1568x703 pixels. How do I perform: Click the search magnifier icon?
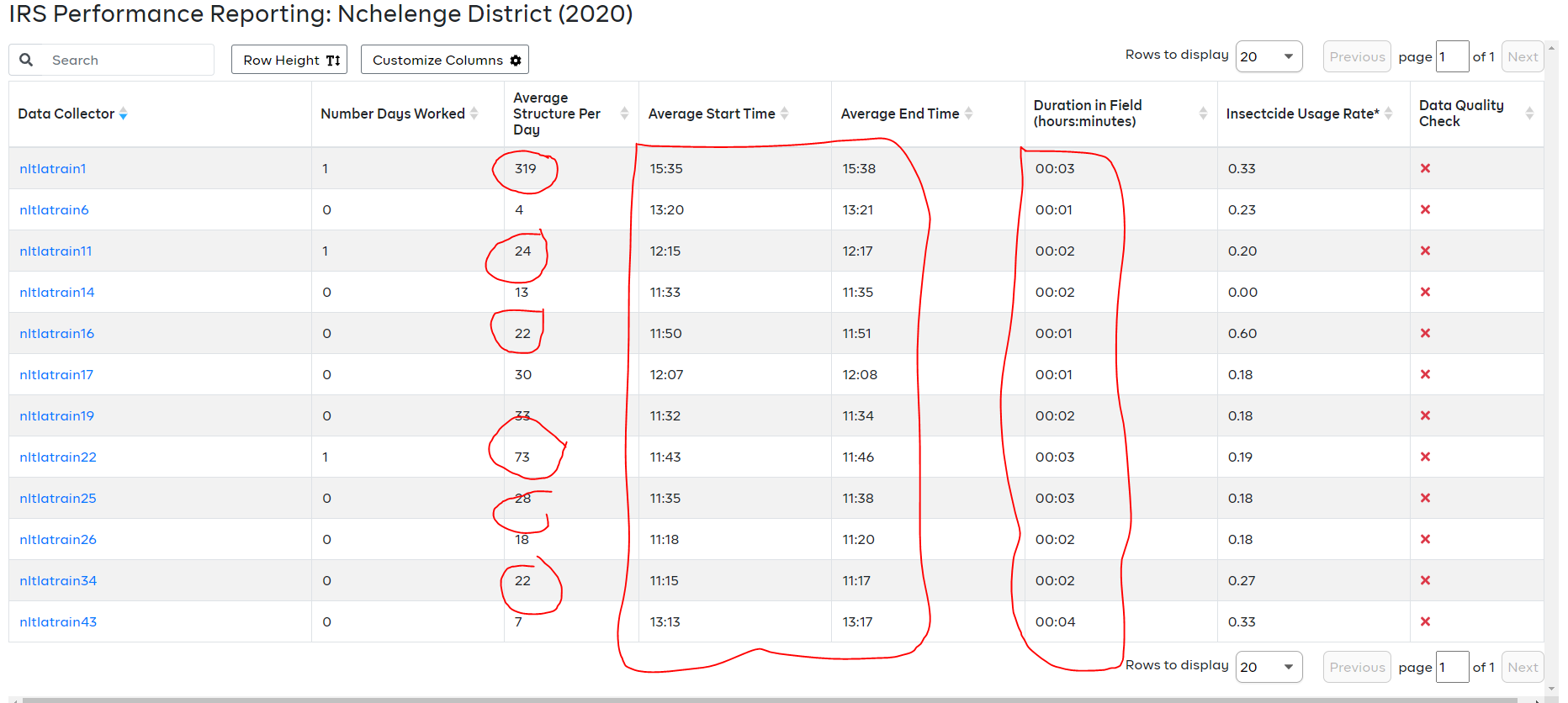pos(26,60)
